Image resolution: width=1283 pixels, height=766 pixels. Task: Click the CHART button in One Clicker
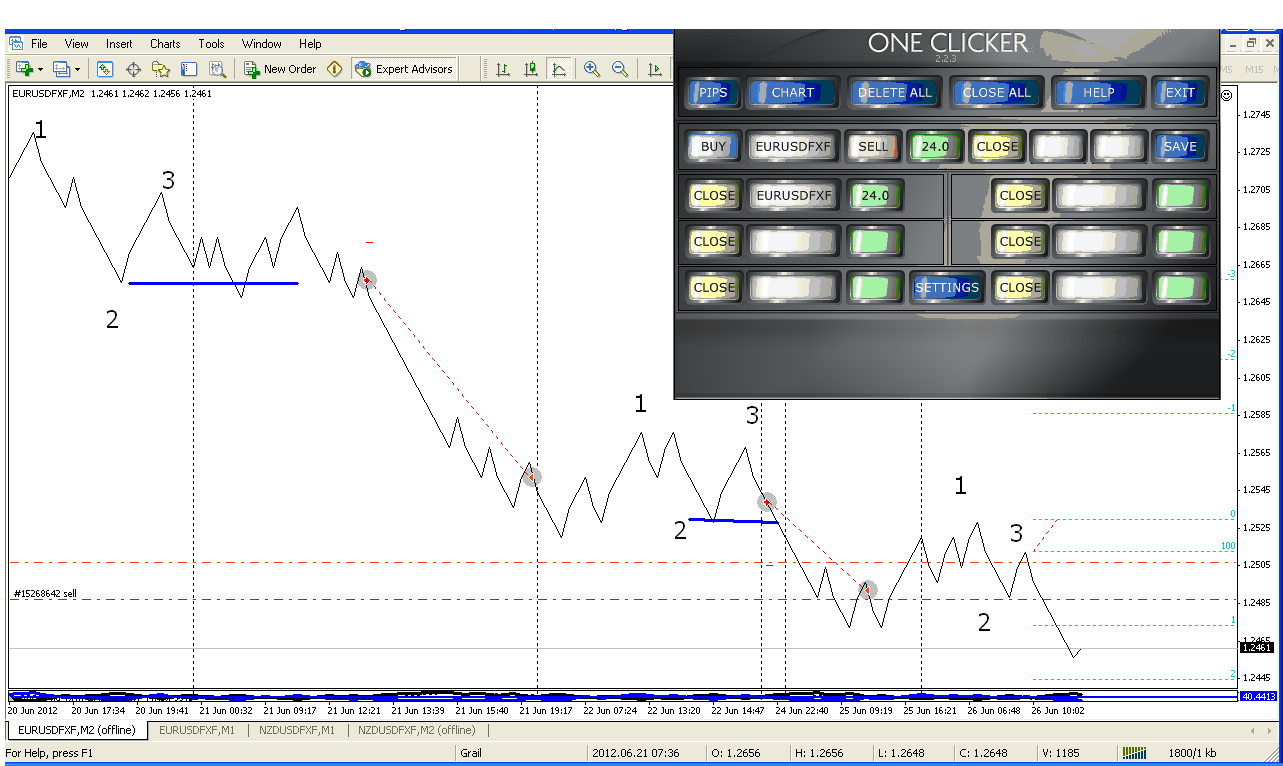pyautogui.click(x=792, y=93)
